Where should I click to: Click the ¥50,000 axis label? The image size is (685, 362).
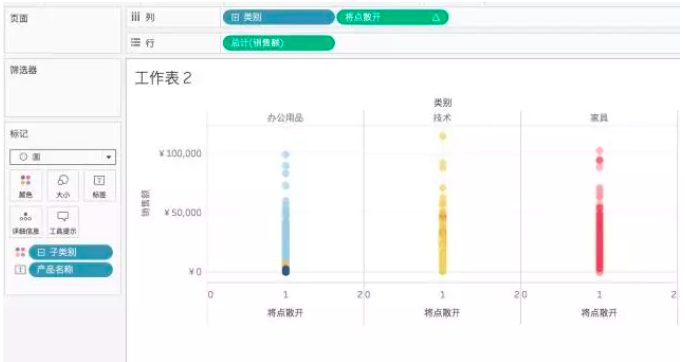[183, 213]
